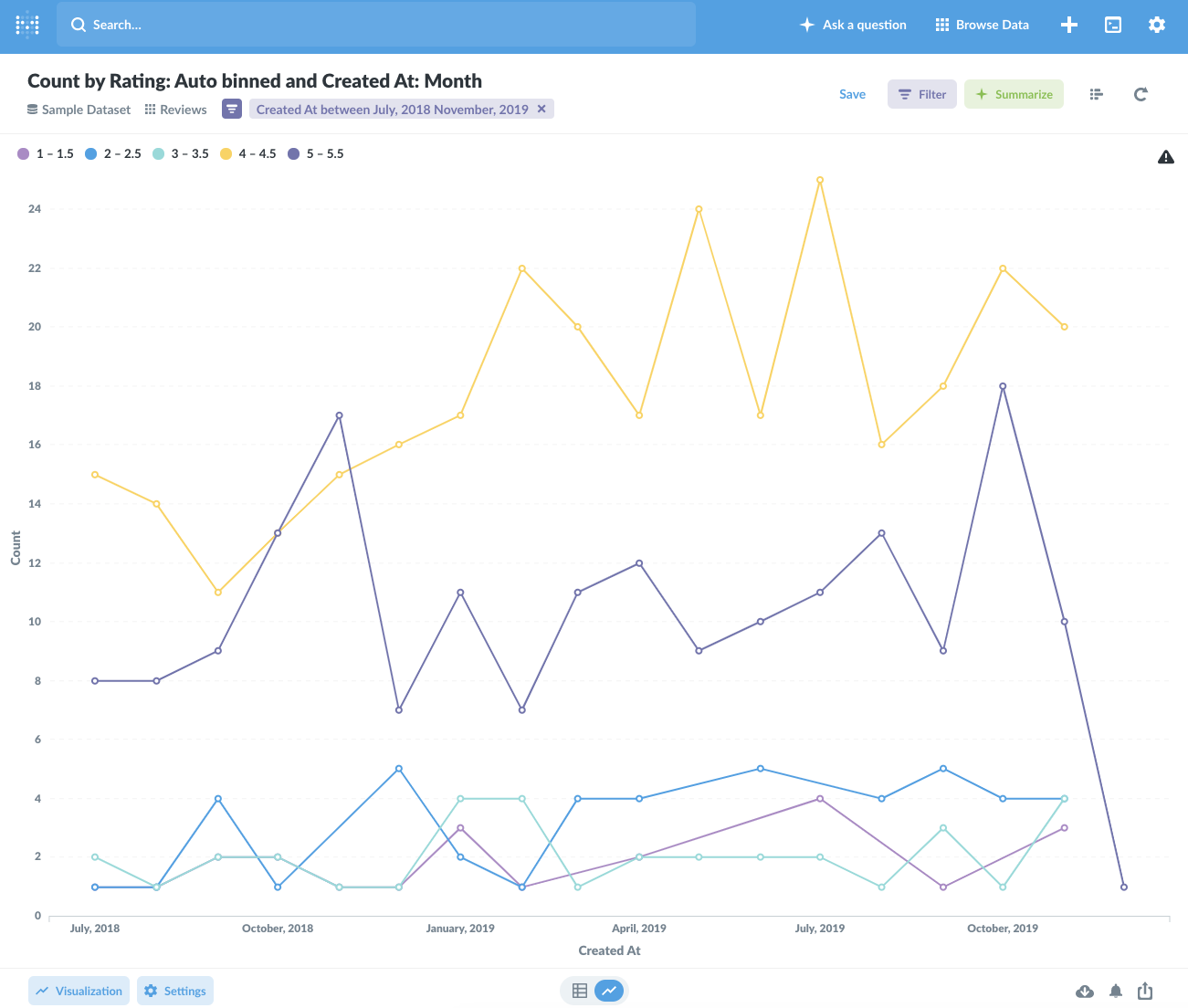1188x1008 pixels.
Task: Open the Filter panel
Action: 921,93
